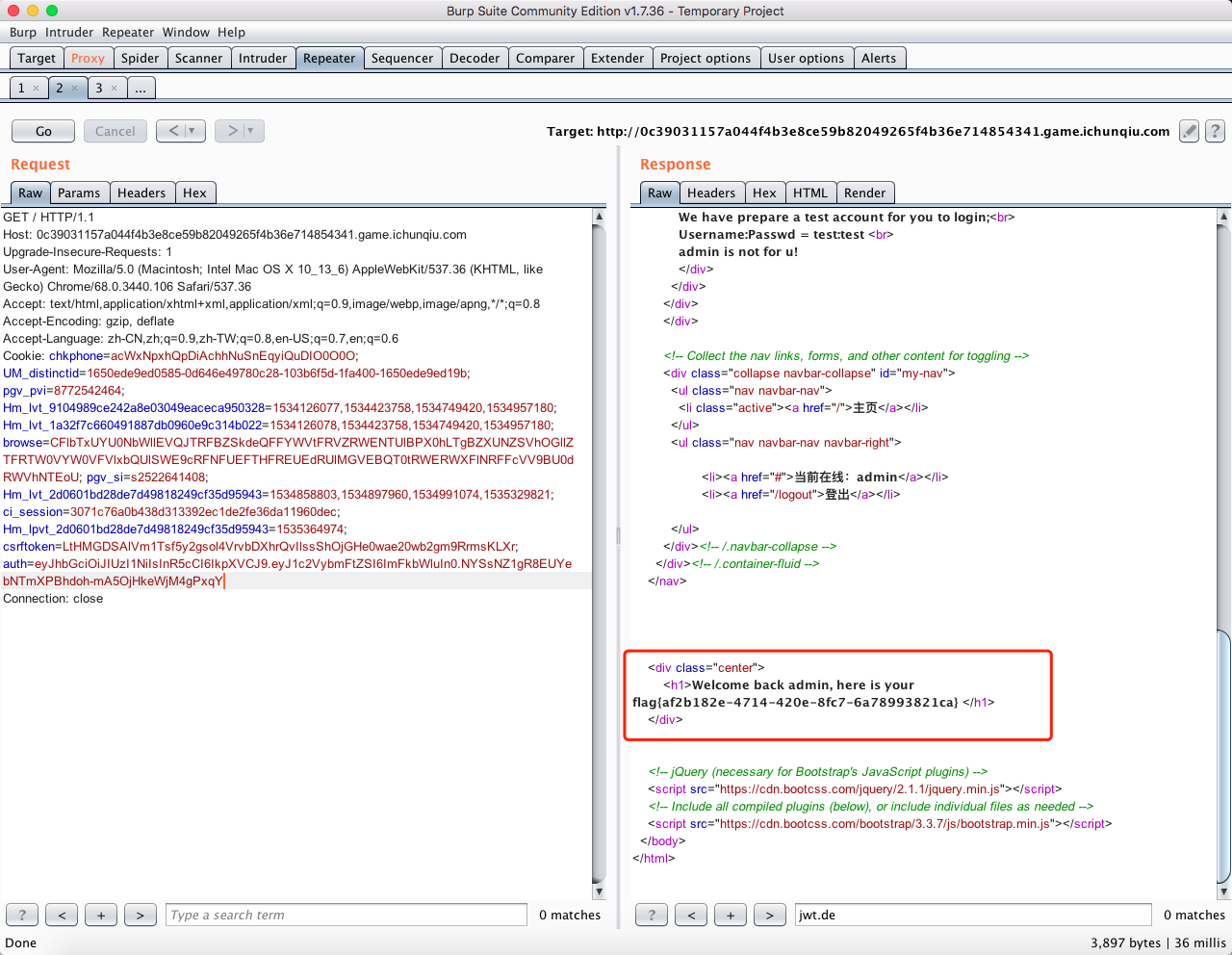Add a new Repeater tab with ellipsis
The image size is (1232, 955).
pyautogui.click(x=141, y=88)
